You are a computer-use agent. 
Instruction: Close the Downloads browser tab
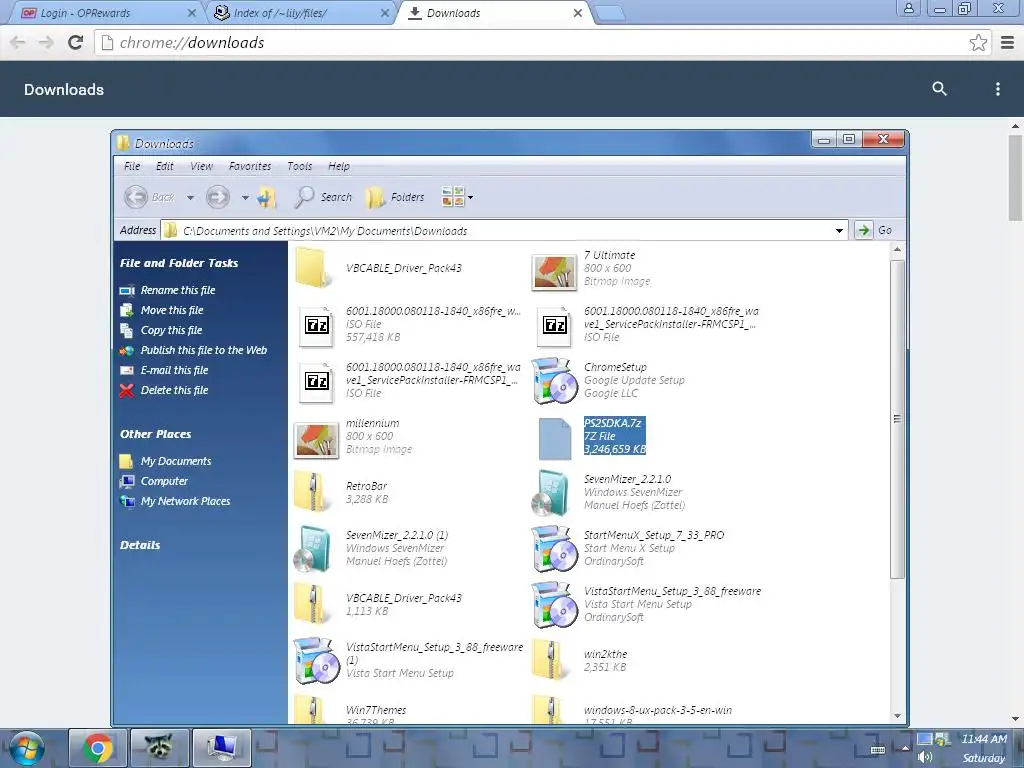577,13
